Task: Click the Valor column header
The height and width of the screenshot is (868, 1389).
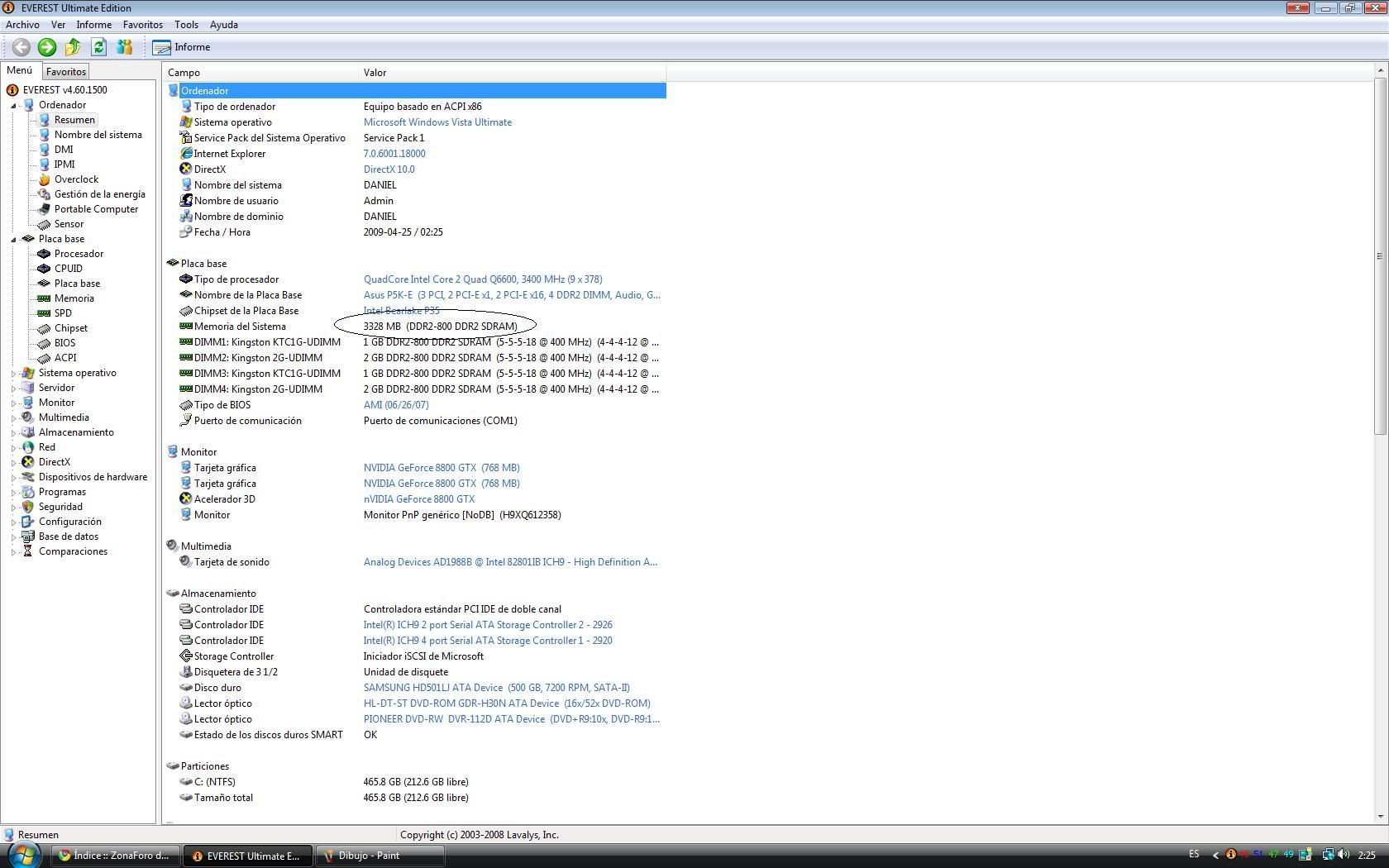Action: pos(513,73)
